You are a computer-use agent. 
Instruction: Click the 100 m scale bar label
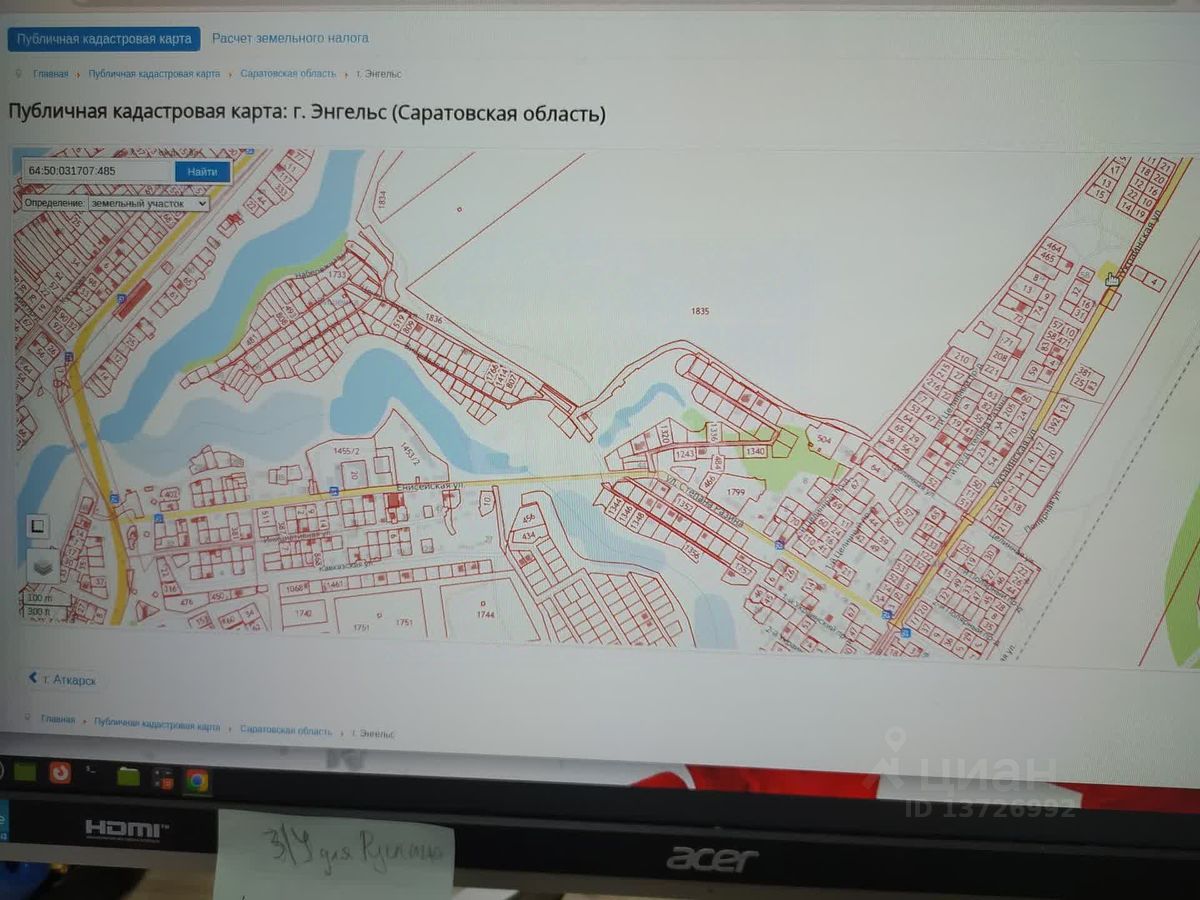point(39,598)
